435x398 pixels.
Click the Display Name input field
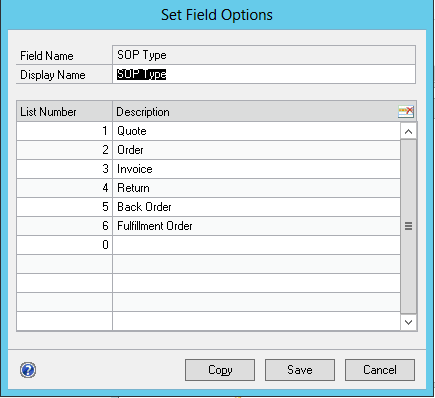click(264, 74)
